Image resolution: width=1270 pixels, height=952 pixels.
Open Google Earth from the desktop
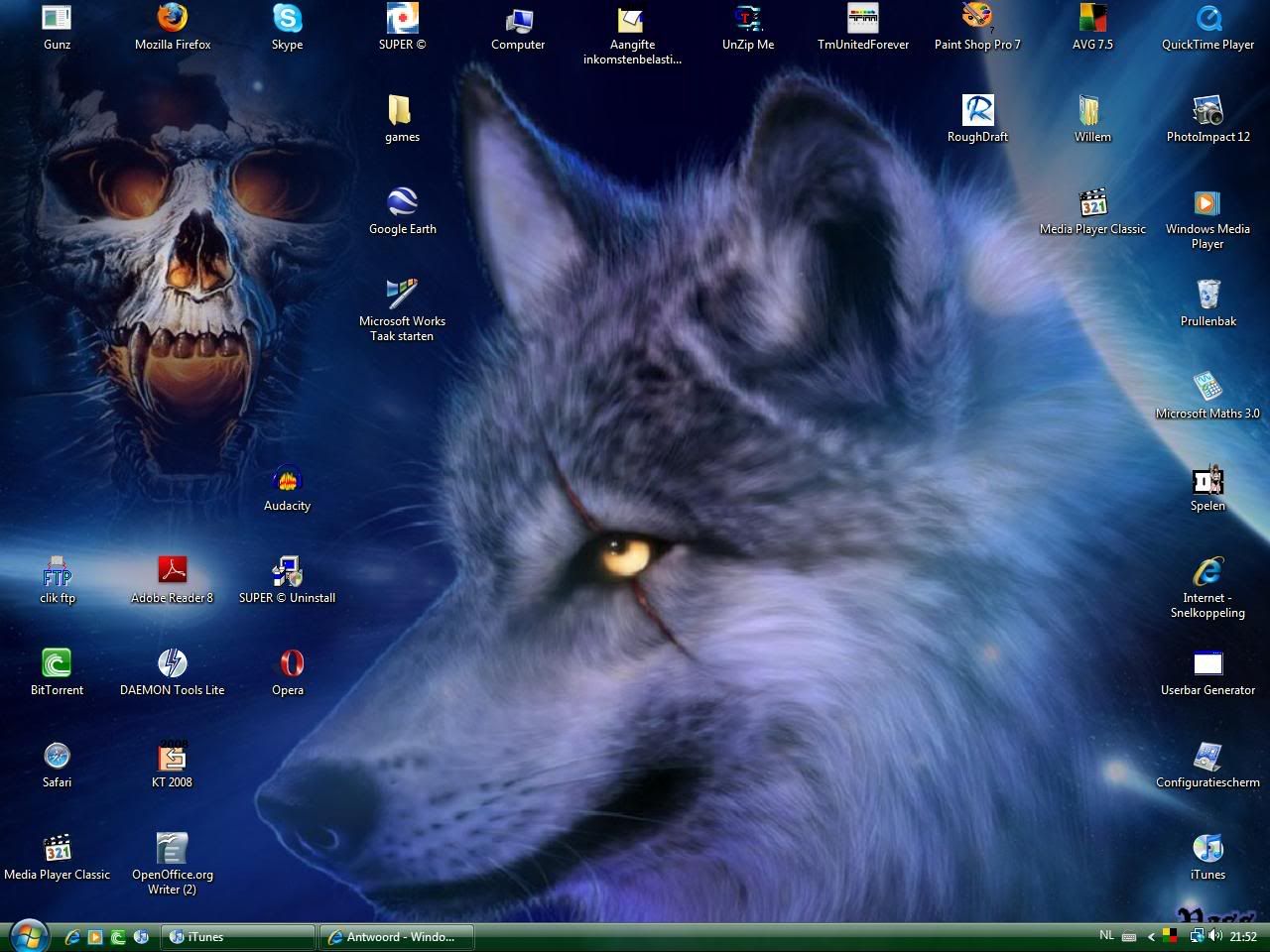(402, 211)
